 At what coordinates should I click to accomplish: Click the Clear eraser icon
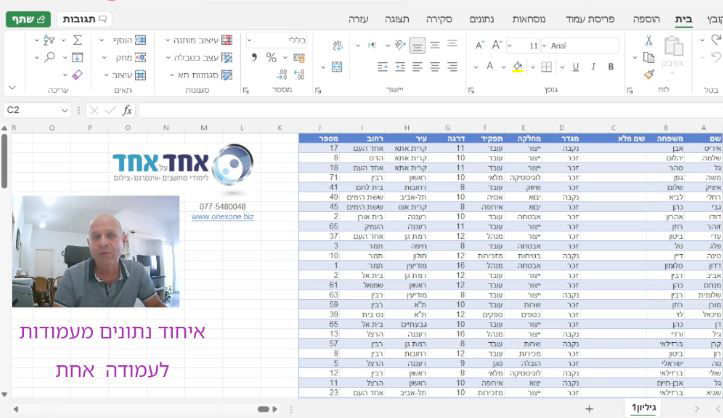coord(77,75)
